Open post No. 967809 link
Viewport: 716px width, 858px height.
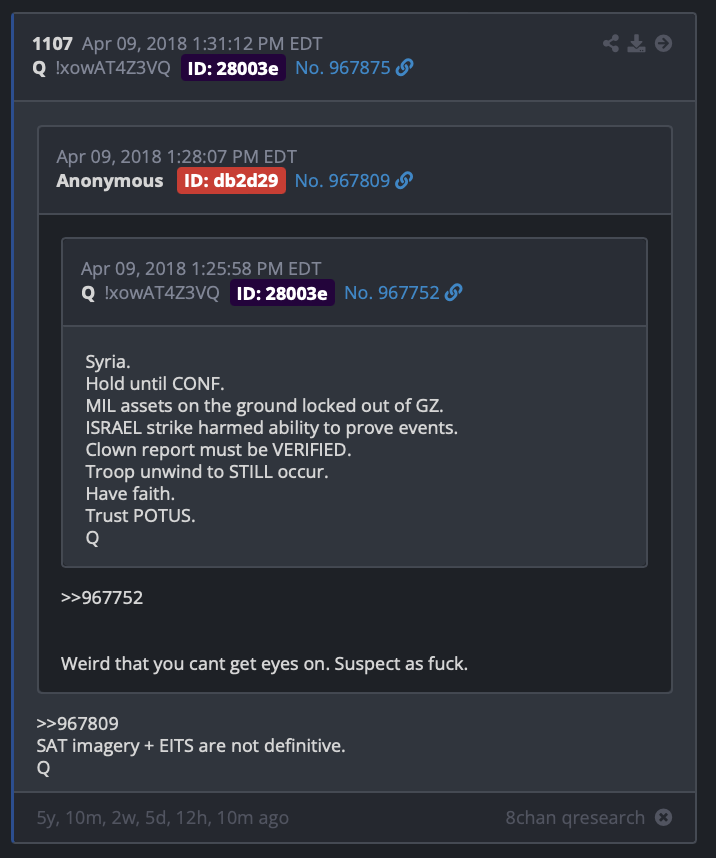tap(342, 181)
